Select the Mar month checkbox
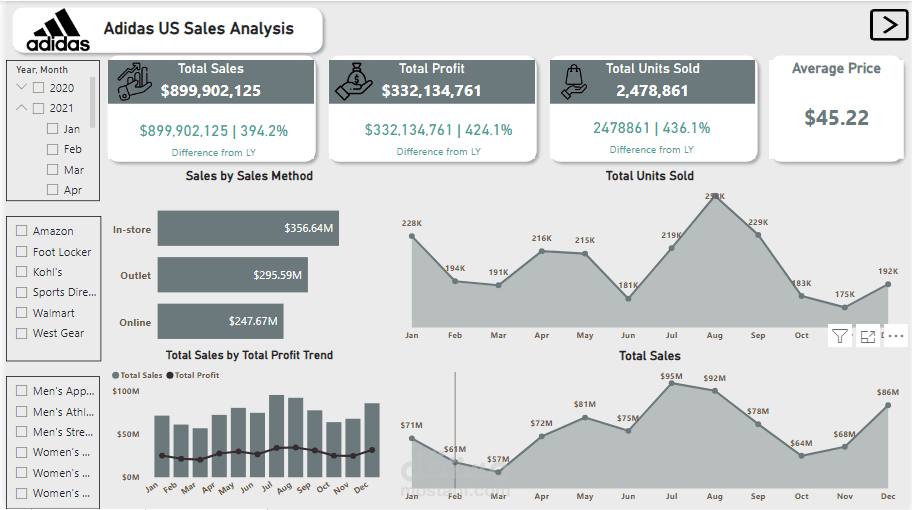The image size is (912, 510). coord(52,169)
